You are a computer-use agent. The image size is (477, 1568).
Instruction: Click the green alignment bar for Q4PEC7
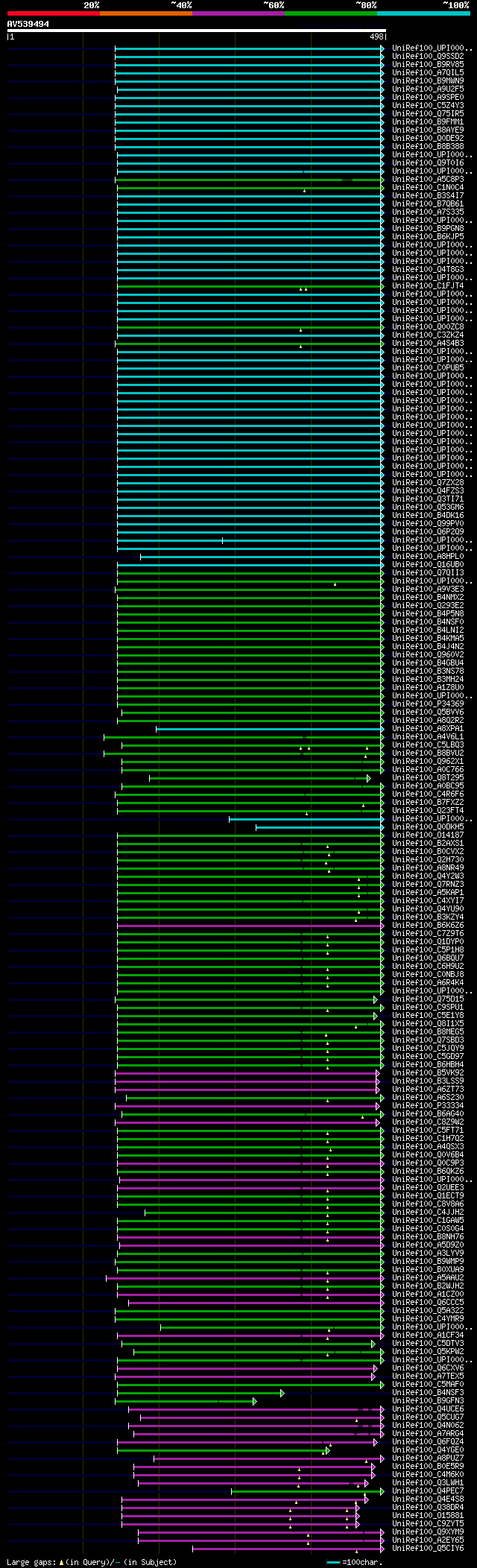(307, 1491)
